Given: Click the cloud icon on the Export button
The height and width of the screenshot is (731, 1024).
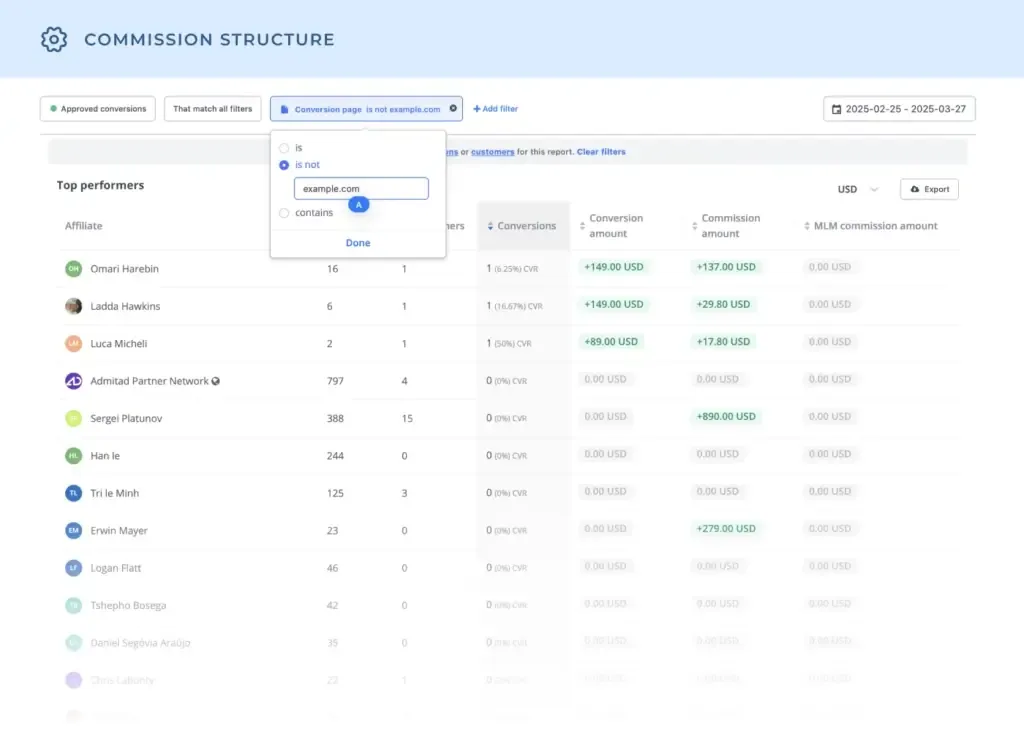Looking at the screenshot, I should coord(915,189).
